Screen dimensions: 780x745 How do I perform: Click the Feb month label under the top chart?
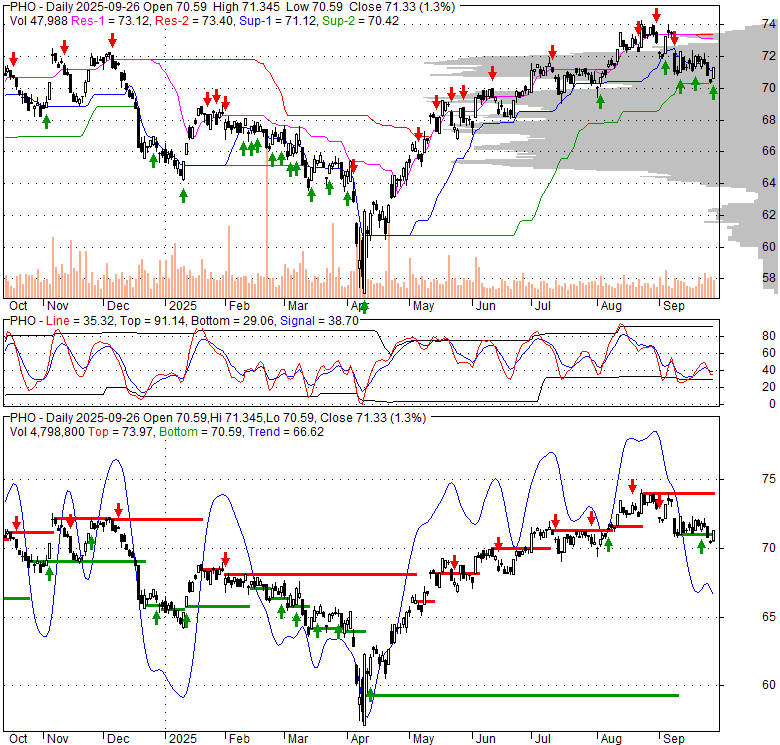click(x=239, y=305)
